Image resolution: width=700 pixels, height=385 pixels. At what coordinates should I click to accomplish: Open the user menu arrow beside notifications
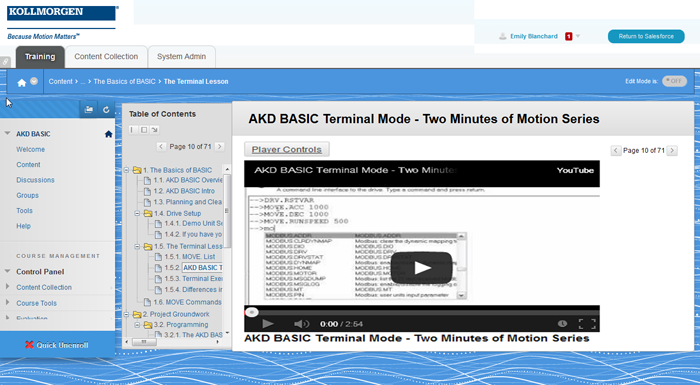point(578,36)
